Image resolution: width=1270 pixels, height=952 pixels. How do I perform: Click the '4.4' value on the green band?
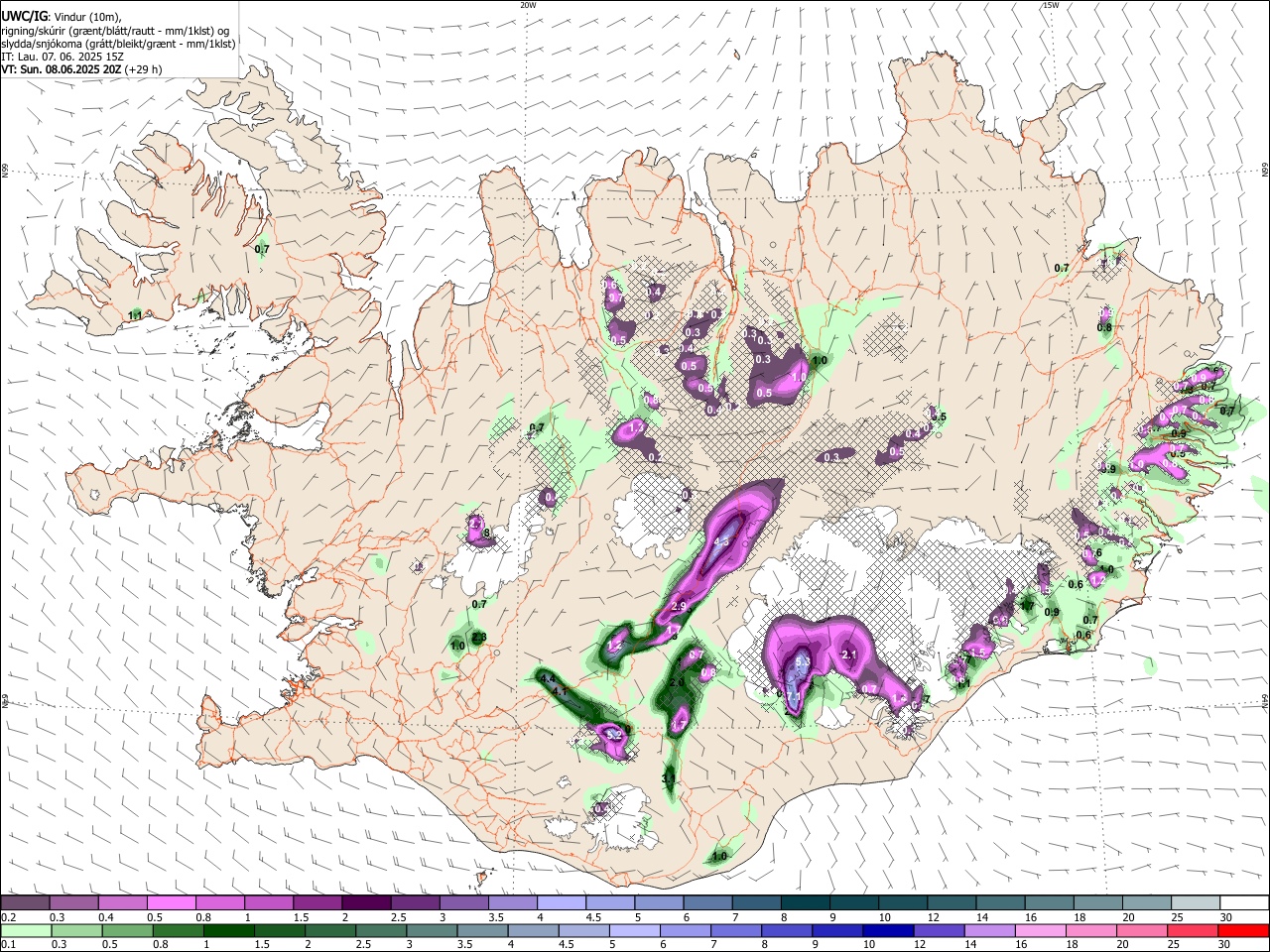coord(547,679)
